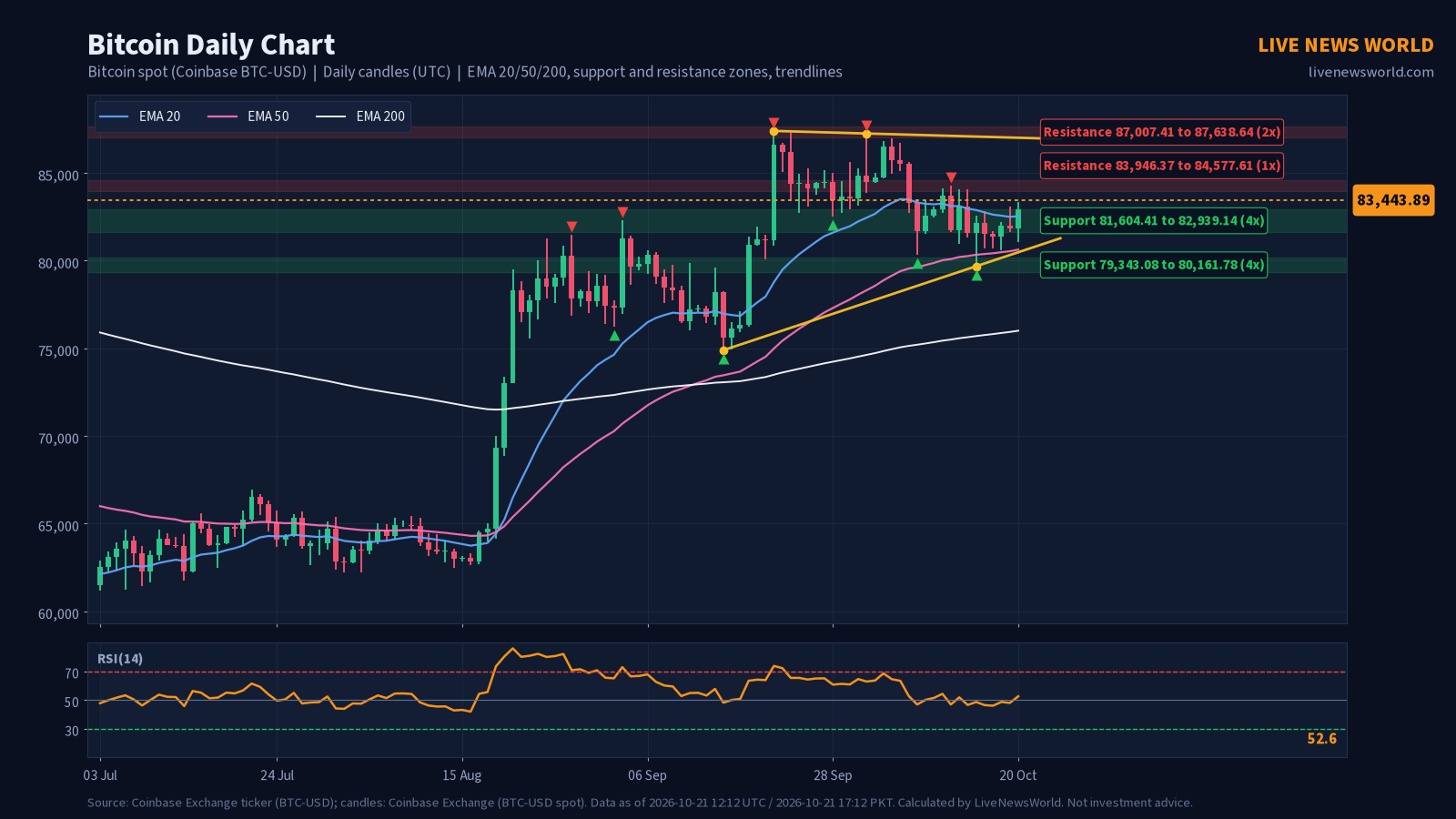This screenshot has width=1456, height=819.
Task: Select the "Support 79,343.08 to 80,161.78 (4x)" label
Action: [1154, 265]
